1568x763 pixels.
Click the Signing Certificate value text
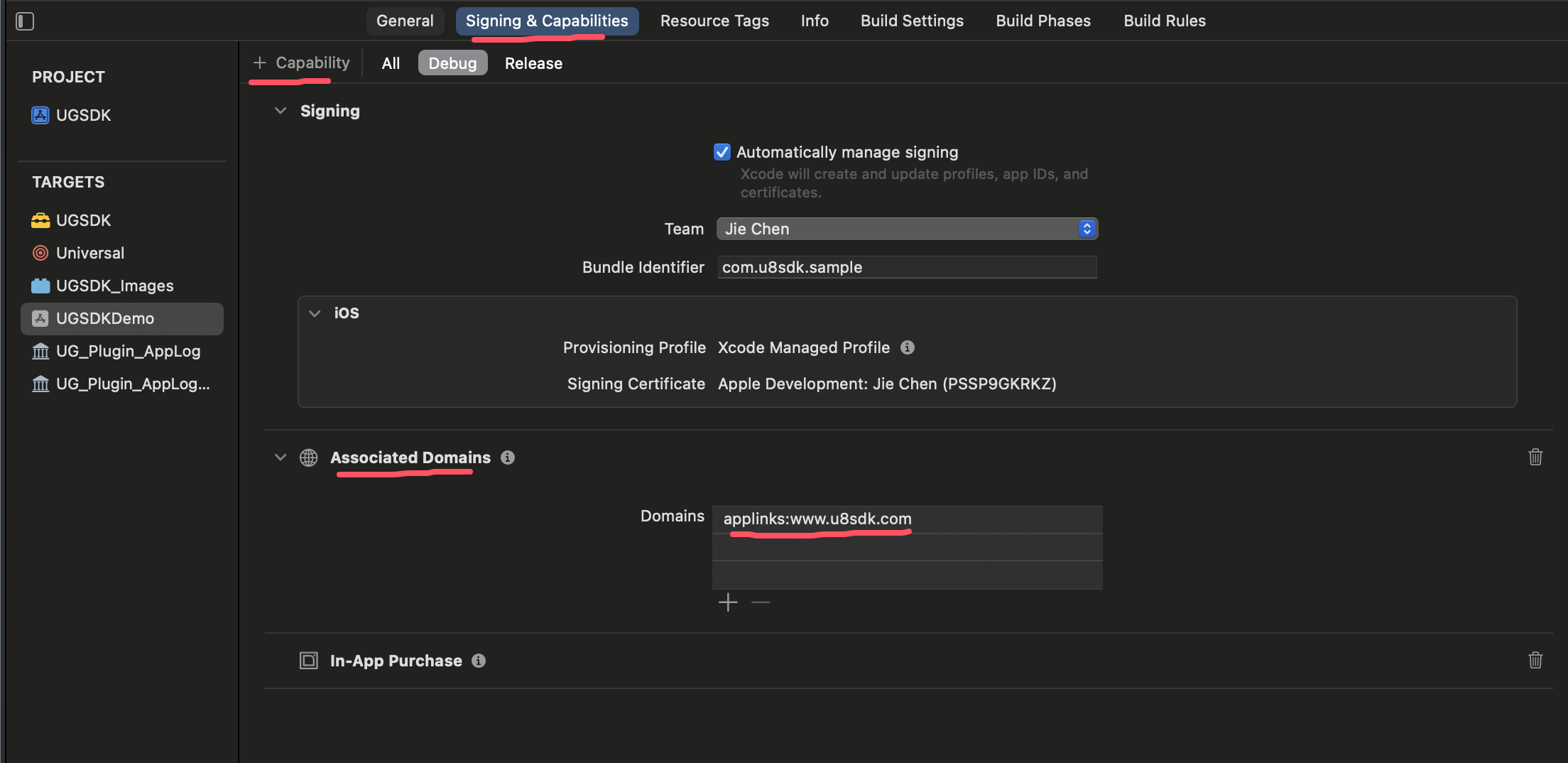pos(887,384)
